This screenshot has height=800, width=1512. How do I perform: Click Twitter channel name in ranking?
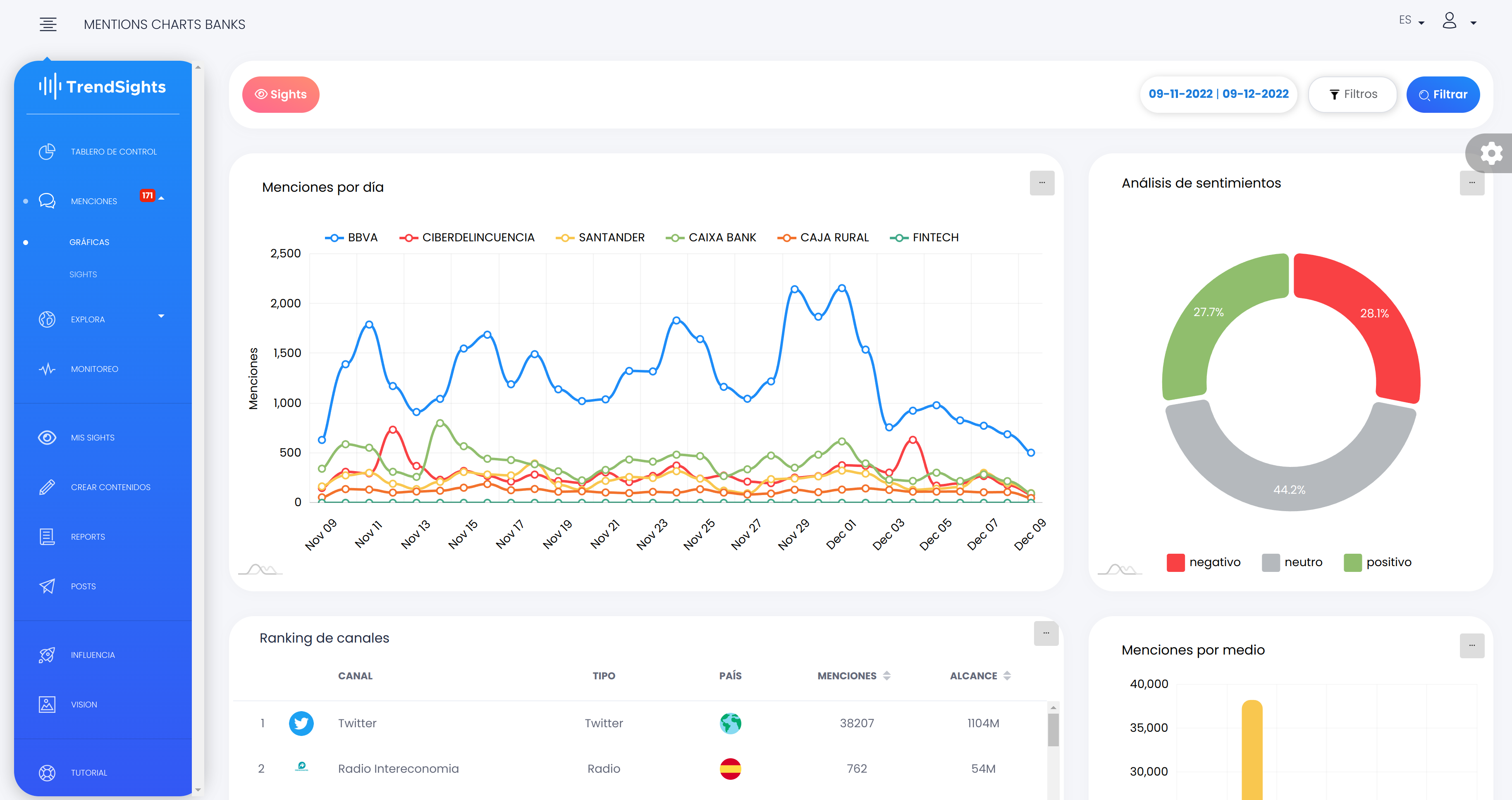tap(357, 723)
